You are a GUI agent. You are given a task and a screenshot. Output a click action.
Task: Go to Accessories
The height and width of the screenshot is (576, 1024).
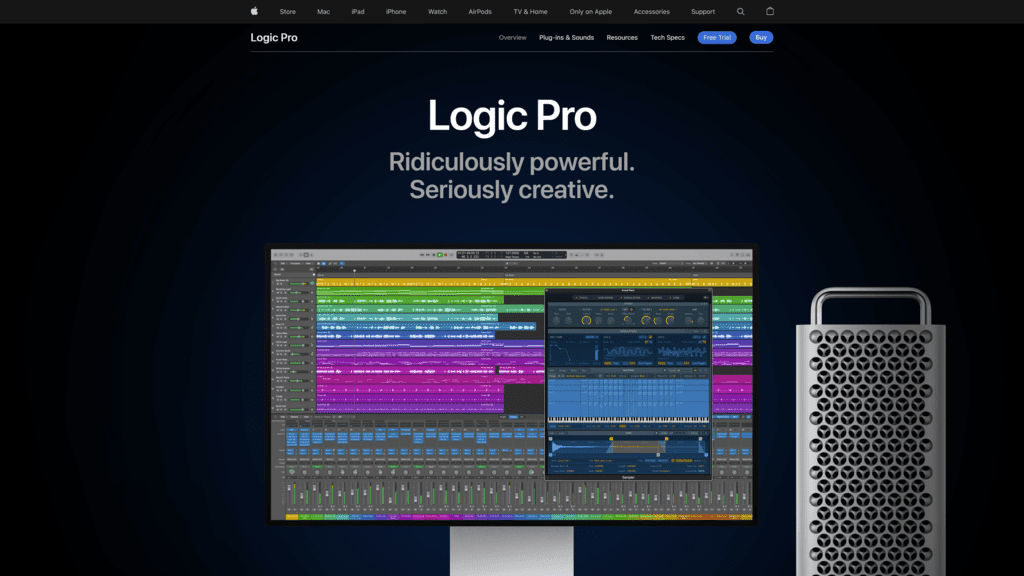coord(651,12)
